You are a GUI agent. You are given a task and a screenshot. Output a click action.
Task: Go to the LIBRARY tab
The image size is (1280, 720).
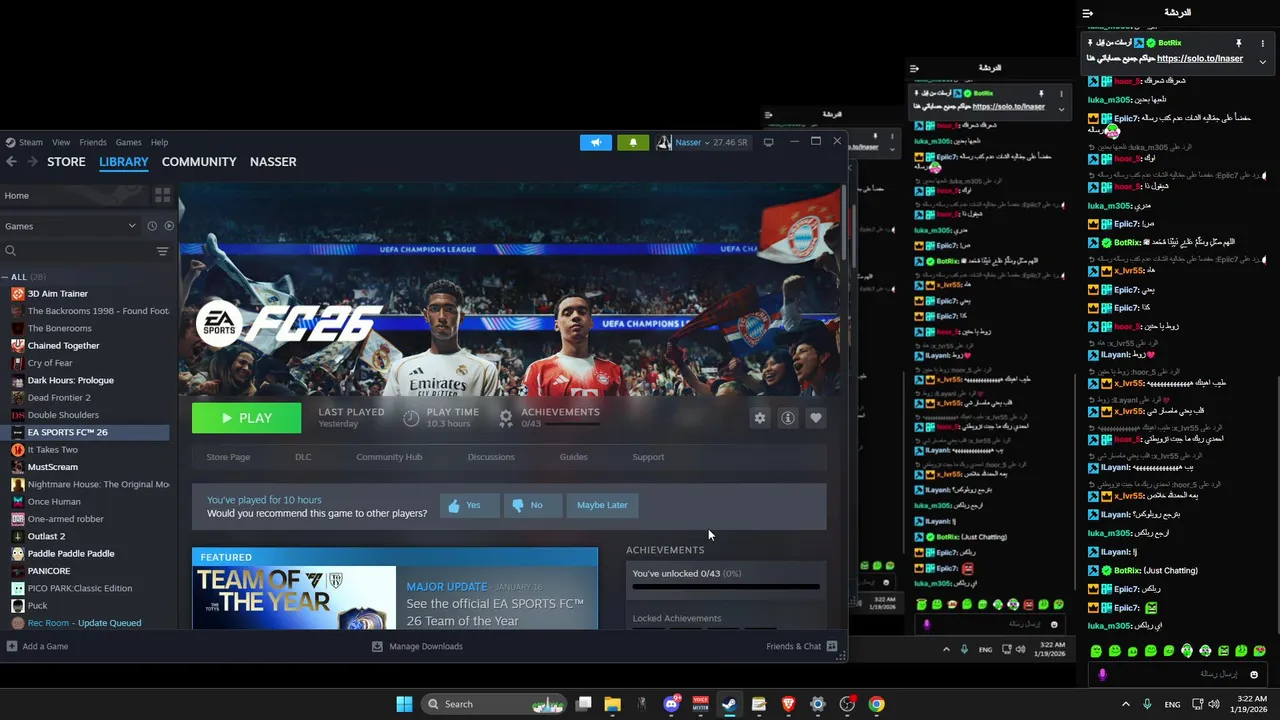[124, 162]
